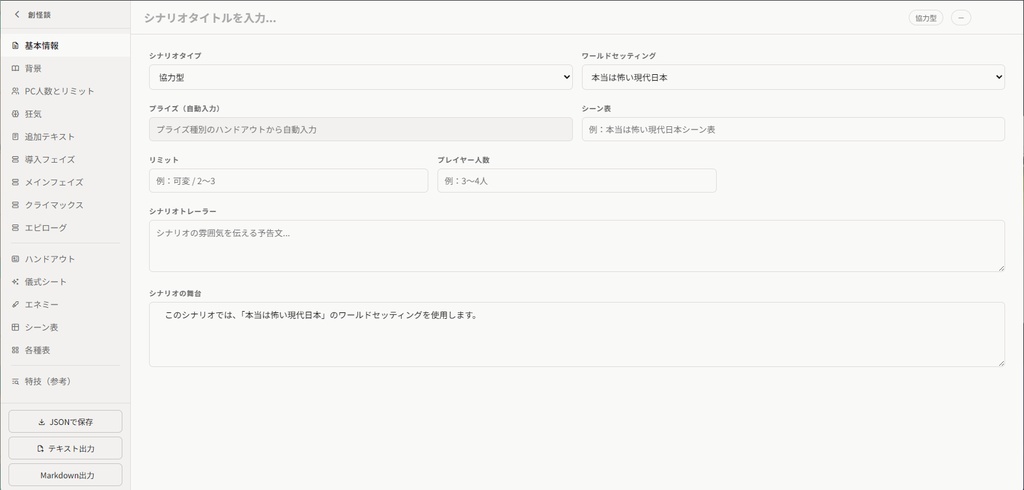Click the PC人数とリミット people icon
The height and width of the screenshot is (490, 1024).
tap(15, 91)
